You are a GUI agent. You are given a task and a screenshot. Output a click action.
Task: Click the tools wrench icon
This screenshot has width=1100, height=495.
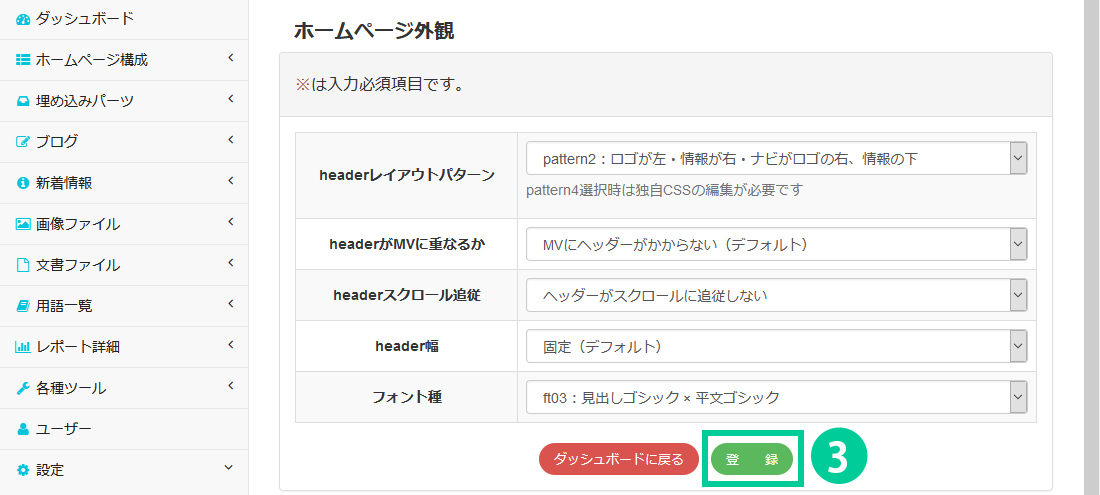click(23, 388)
